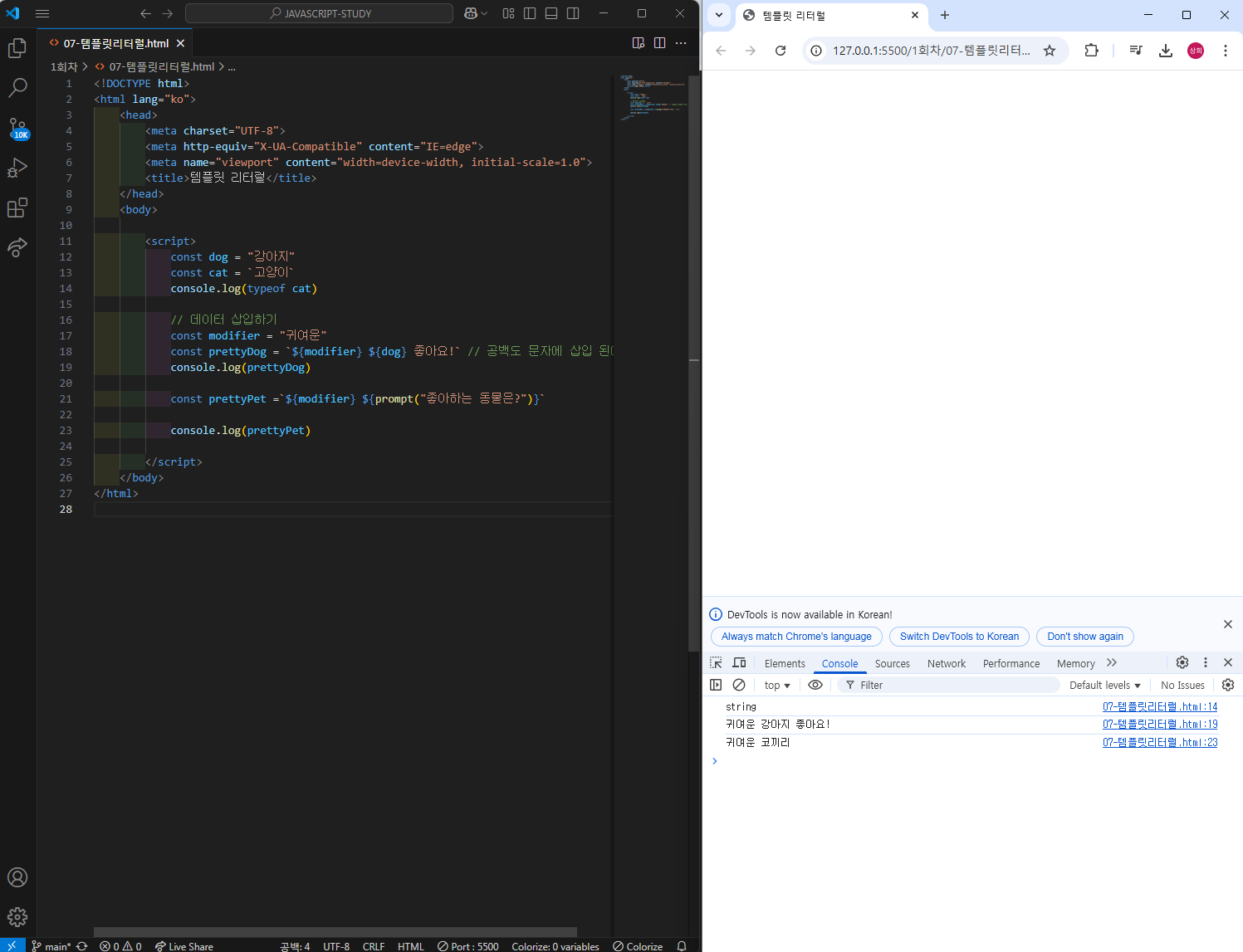Clear the DevTools console

coord(739,685)
